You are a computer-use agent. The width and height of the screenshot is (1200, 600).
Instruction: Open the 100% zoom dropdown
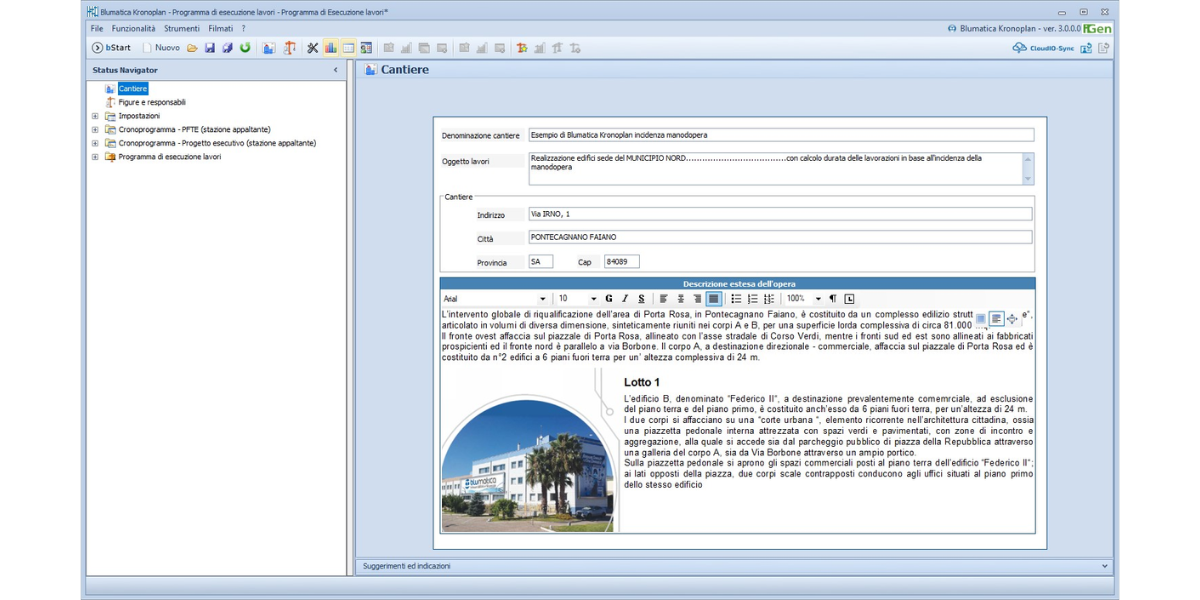817,299
